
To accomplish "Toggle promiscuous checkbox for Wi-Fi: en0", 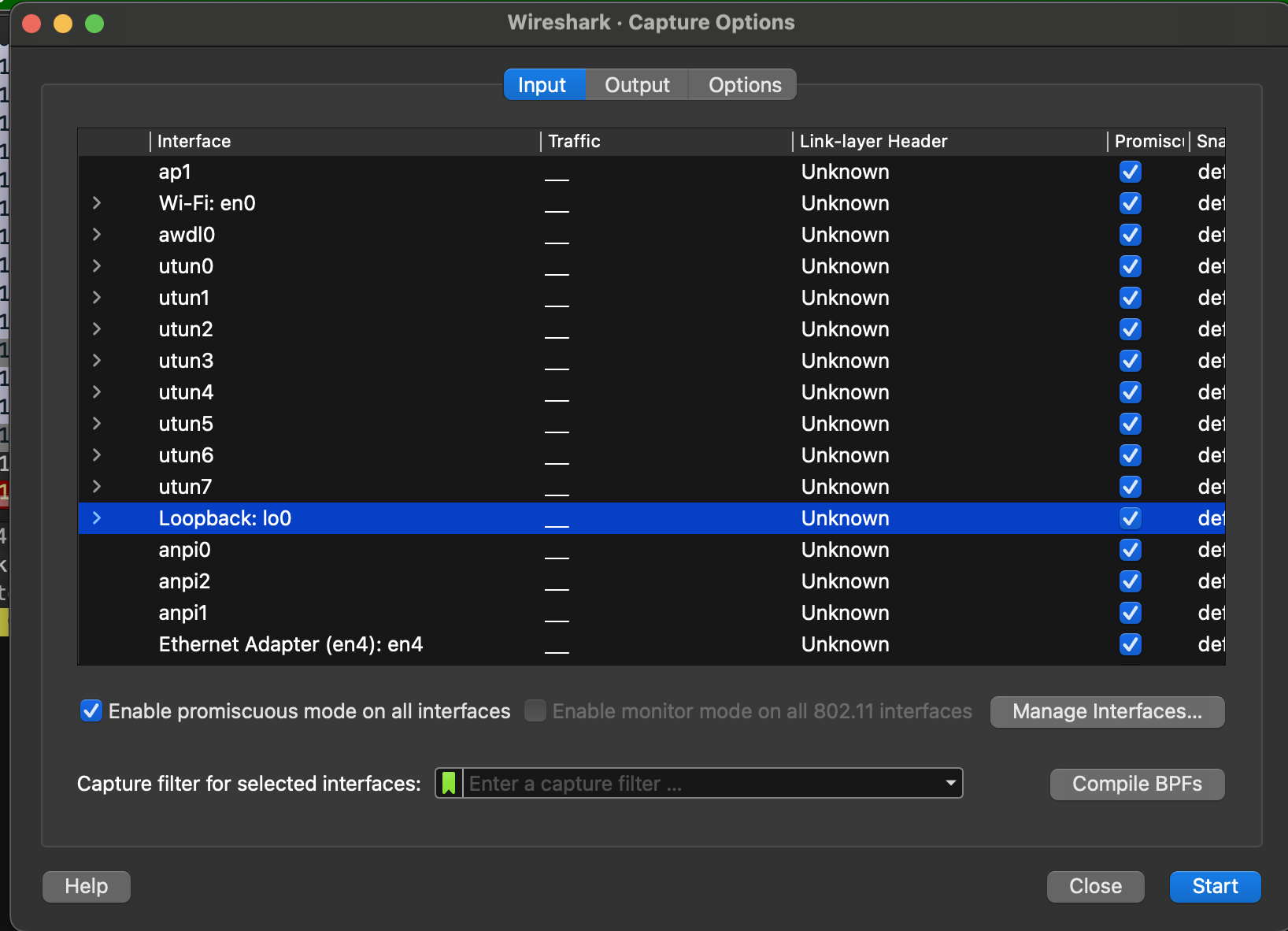I will pos(1131,203).
